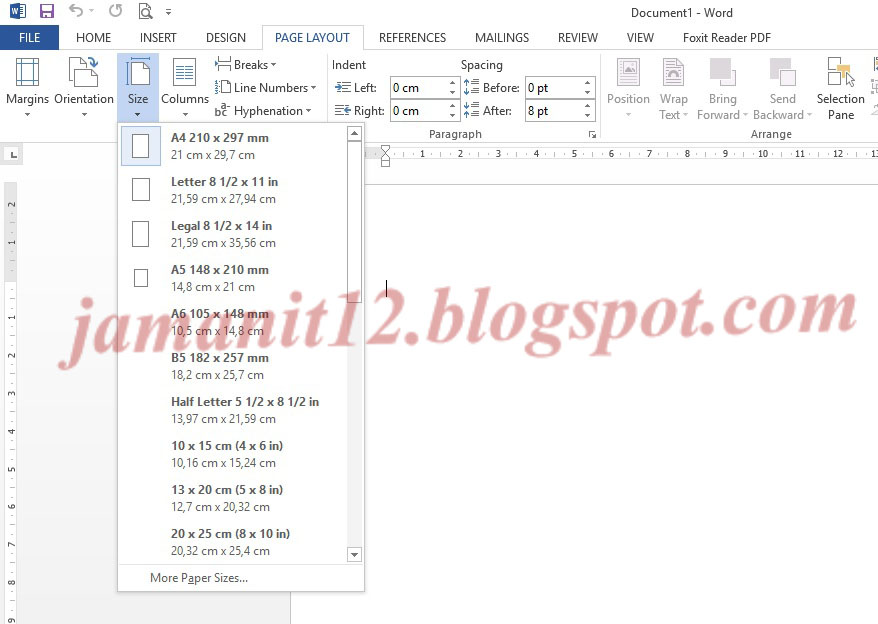
Task: Open the Line Numbers dropdown
Action: [x=265, y=87]
